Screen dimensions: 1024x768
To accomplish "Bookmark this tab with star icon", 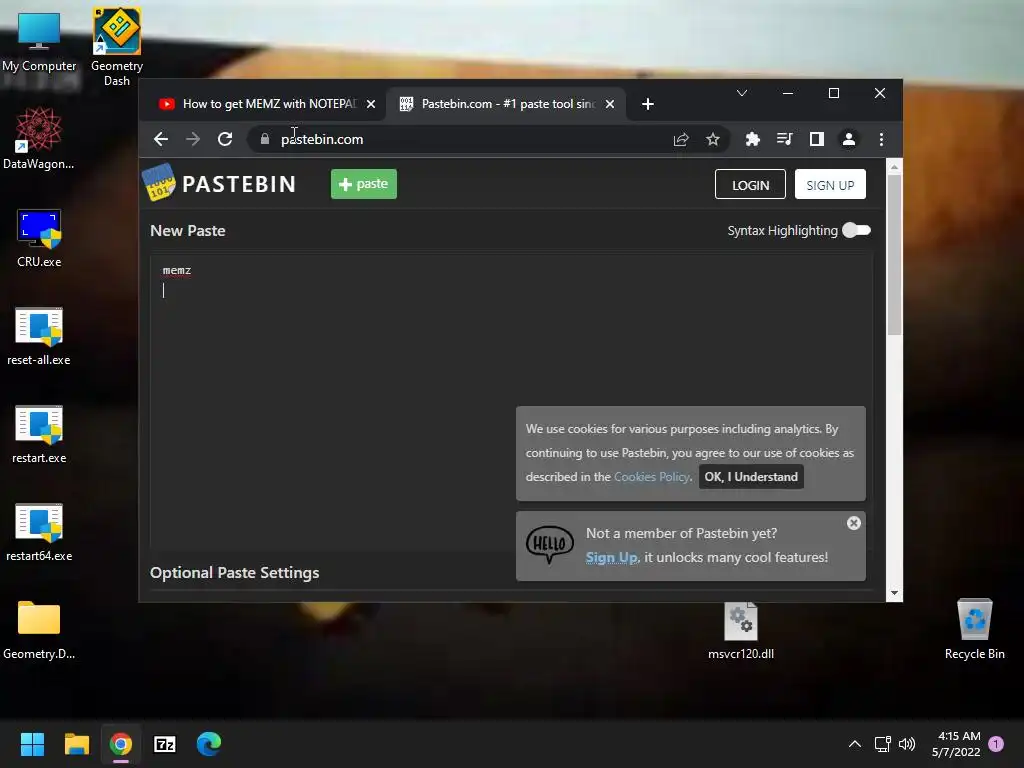I will pyautogui.click(x=713, y=139).
